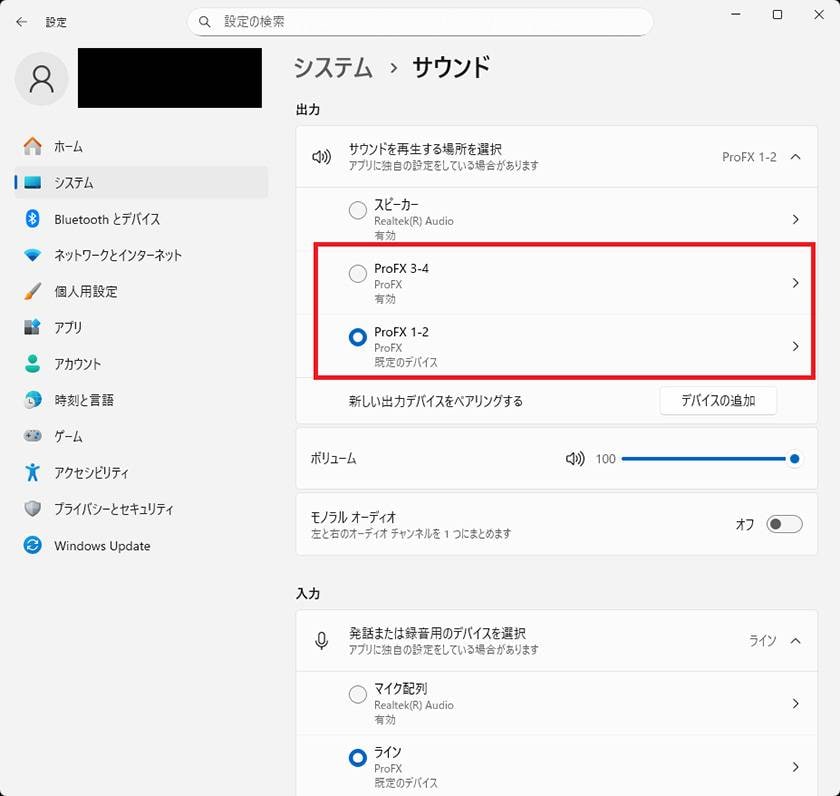Select ProFX 1-2 output radio button
Viewport: 840px width, 796px height.
(358, 337)
